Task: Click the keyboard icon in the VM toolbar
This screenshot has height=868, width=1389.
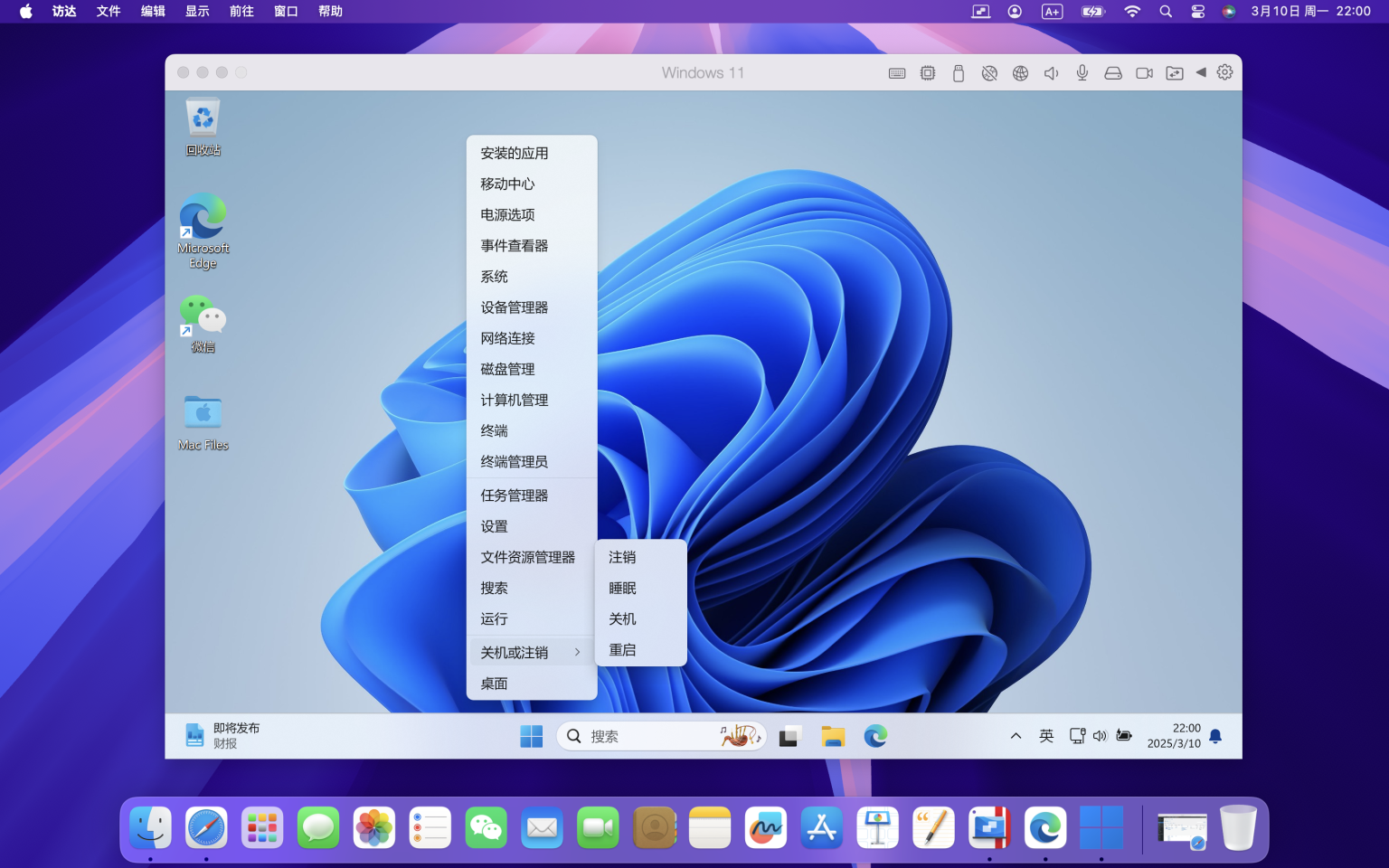Action: (x=896, y=72)
